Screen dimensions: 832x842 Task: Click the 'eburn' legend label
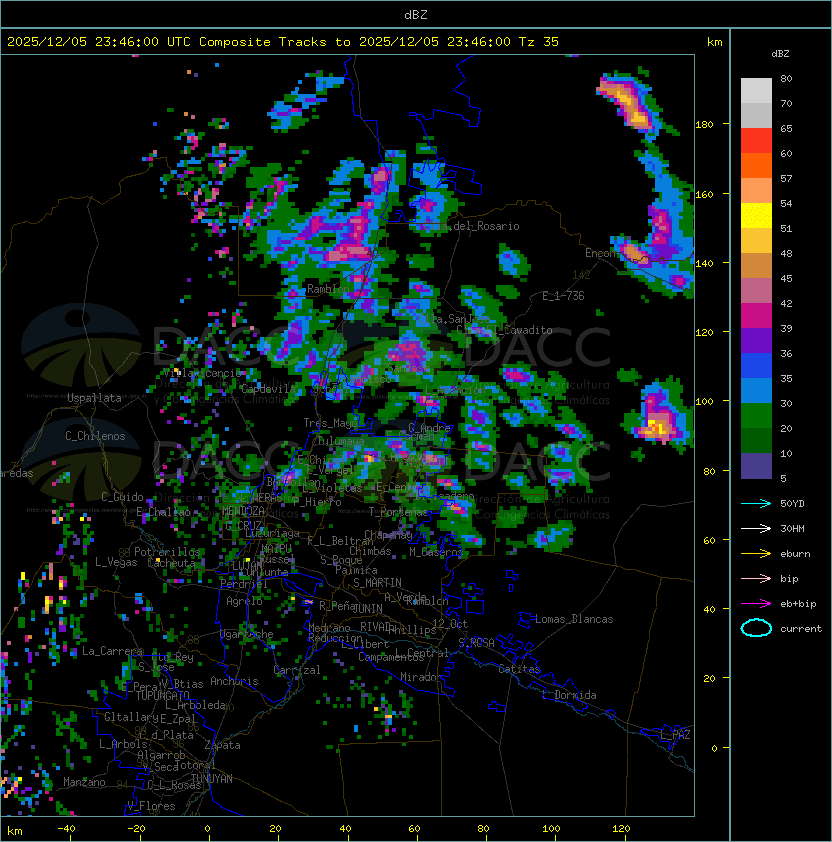click(795, 554)
